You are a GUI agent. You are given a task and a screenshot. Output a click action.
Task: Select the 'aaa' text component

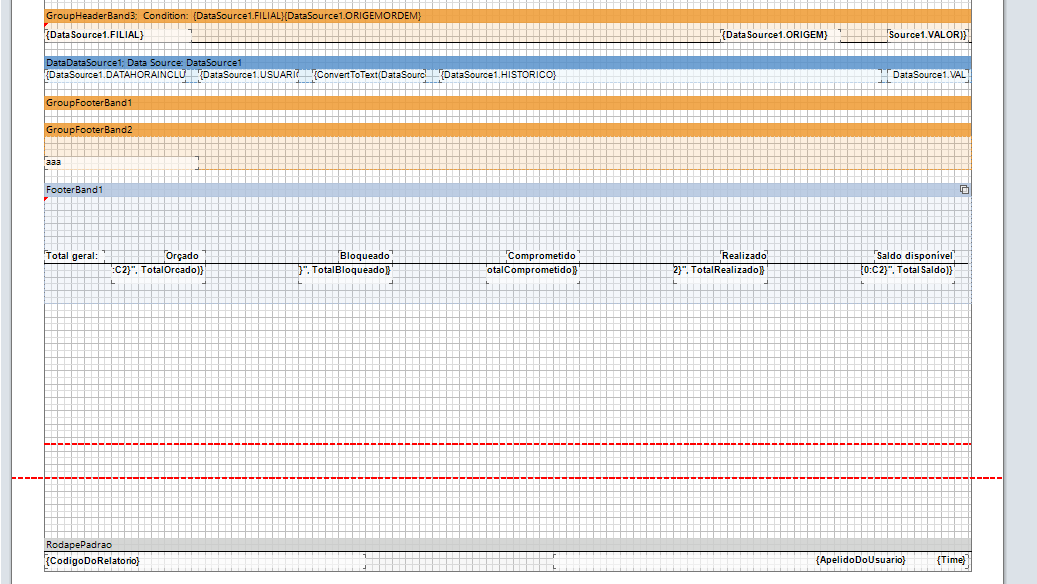(x=122, y=162)
